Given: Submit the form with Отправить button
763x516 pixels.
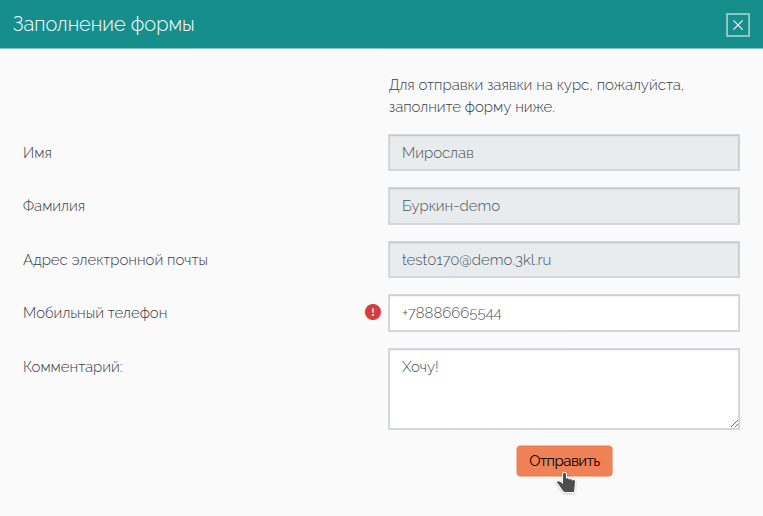Looking at the screenshot, I should 564,461.
